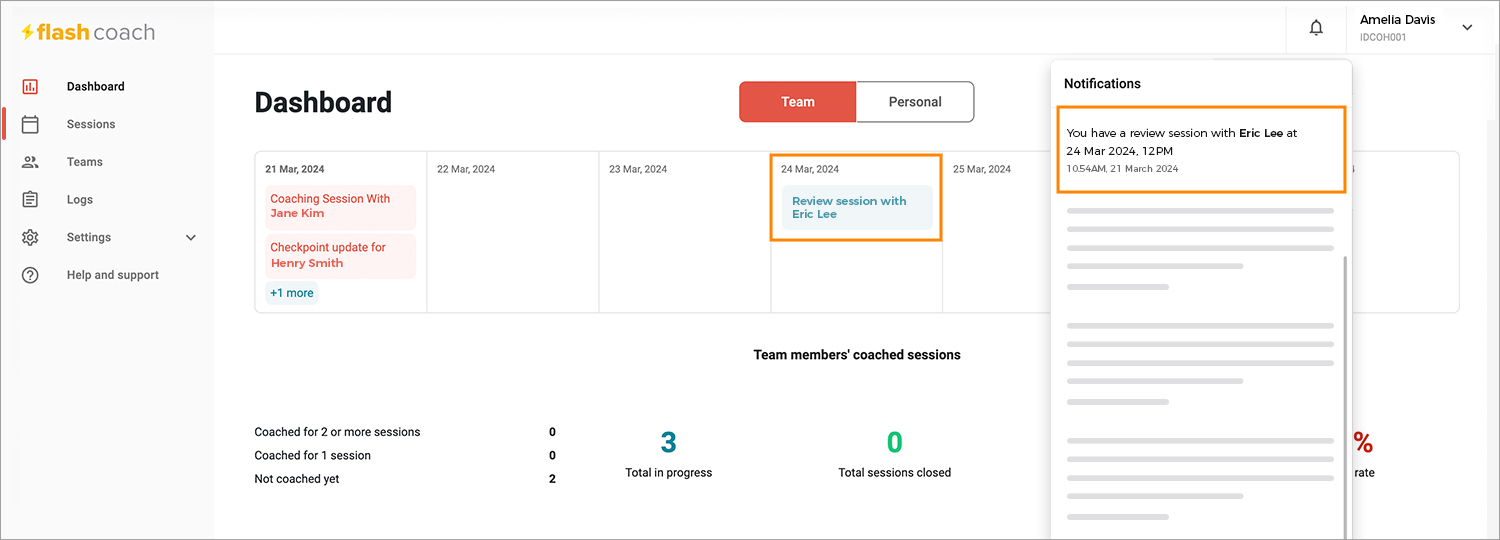Expand the Settings submenu chevron
The image size is (1500, 540).
(x=191, y=238)
